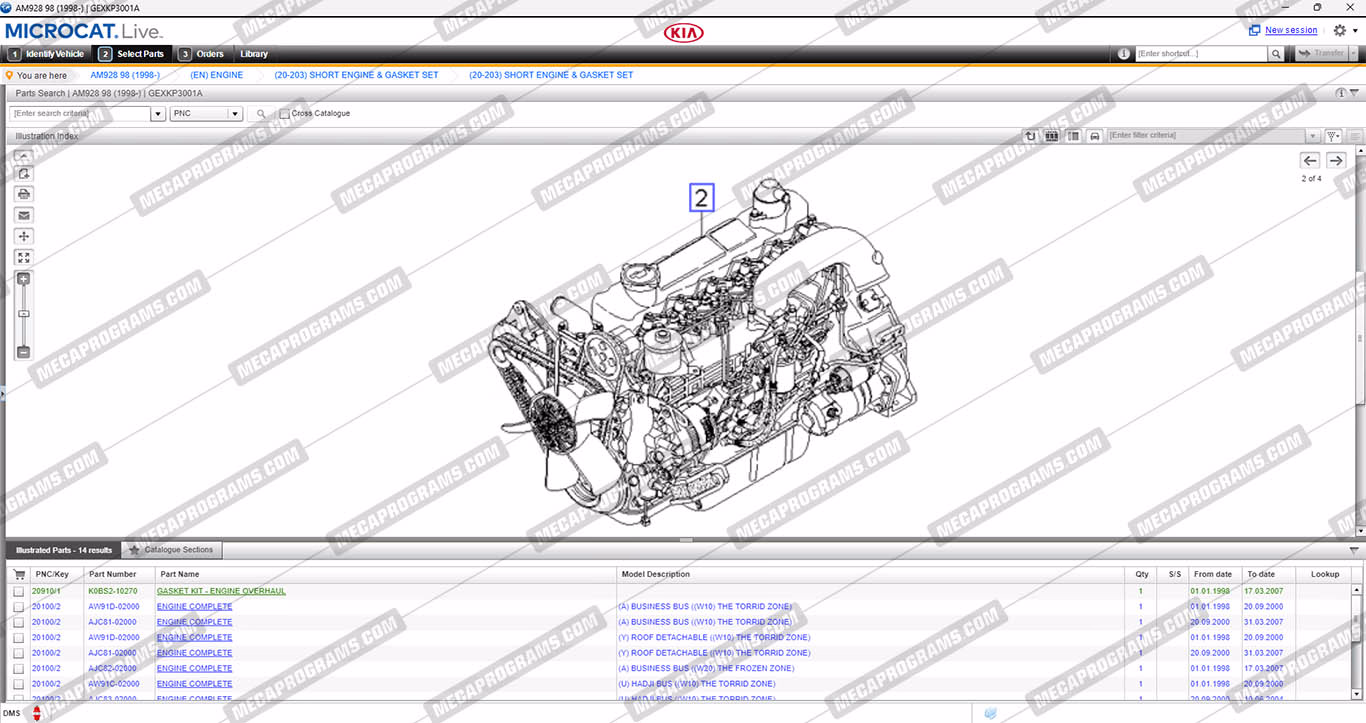Open the filter funnel options
This screenshot has width=1366, height=723.
(1334, 136)
